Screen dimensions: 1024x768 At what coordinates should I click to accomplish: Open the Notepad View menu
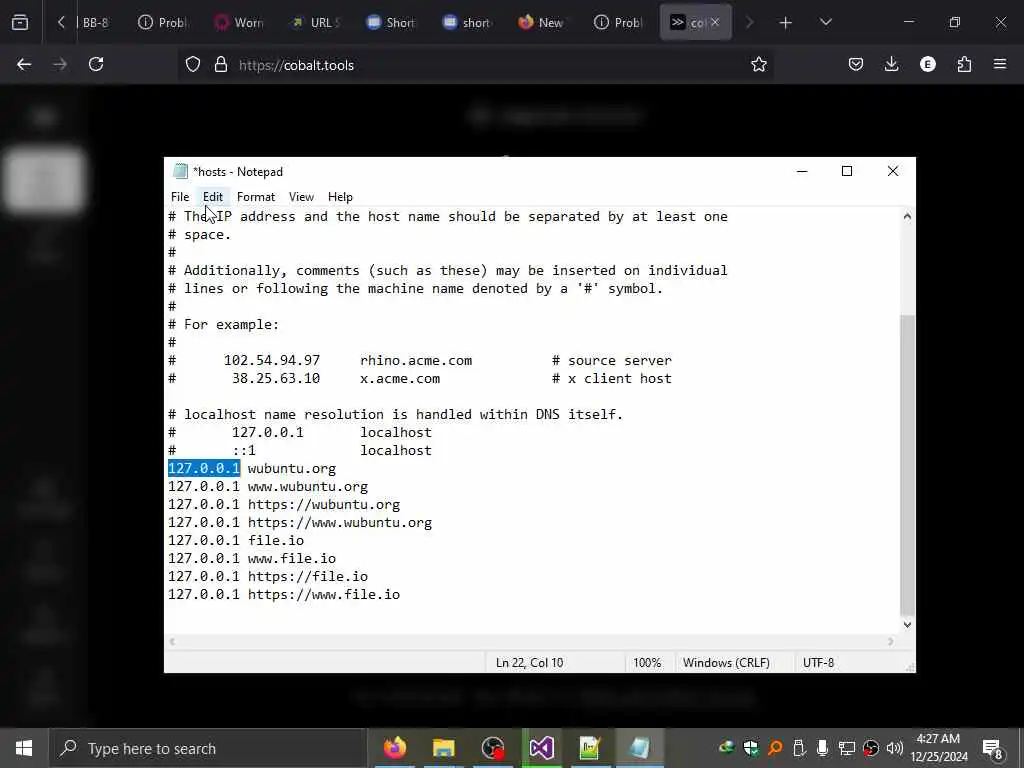301,197
